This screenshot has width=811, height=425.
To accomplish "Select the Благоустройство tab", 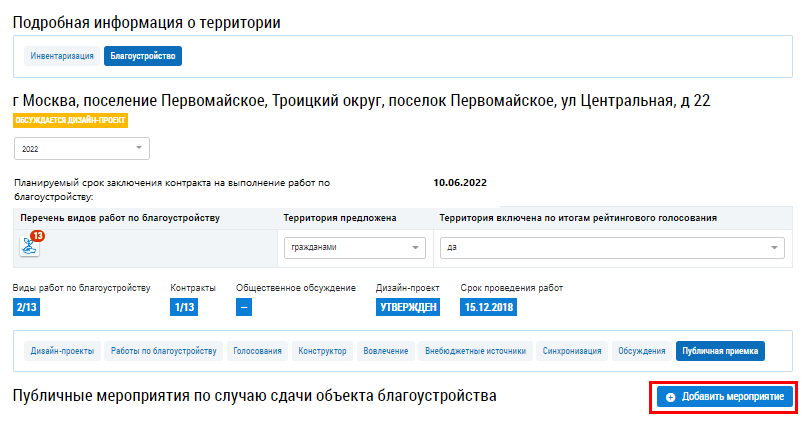I will 143,56.
